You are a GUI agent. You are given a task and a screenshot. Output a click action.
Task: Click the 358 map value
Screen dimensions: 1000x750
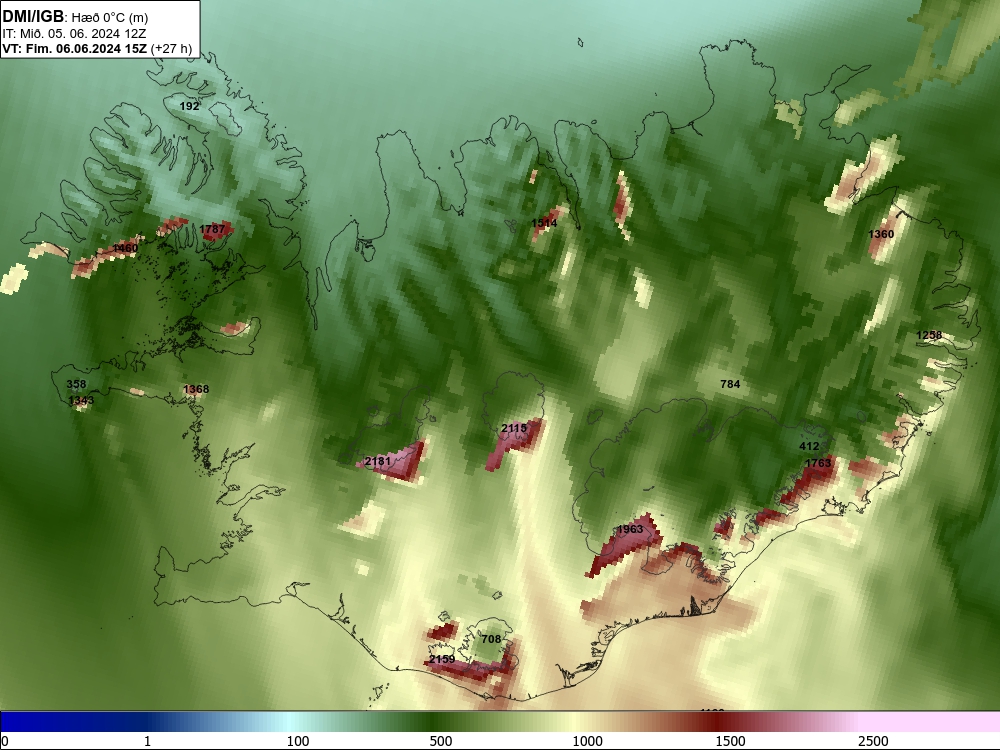tap(76, 384)
